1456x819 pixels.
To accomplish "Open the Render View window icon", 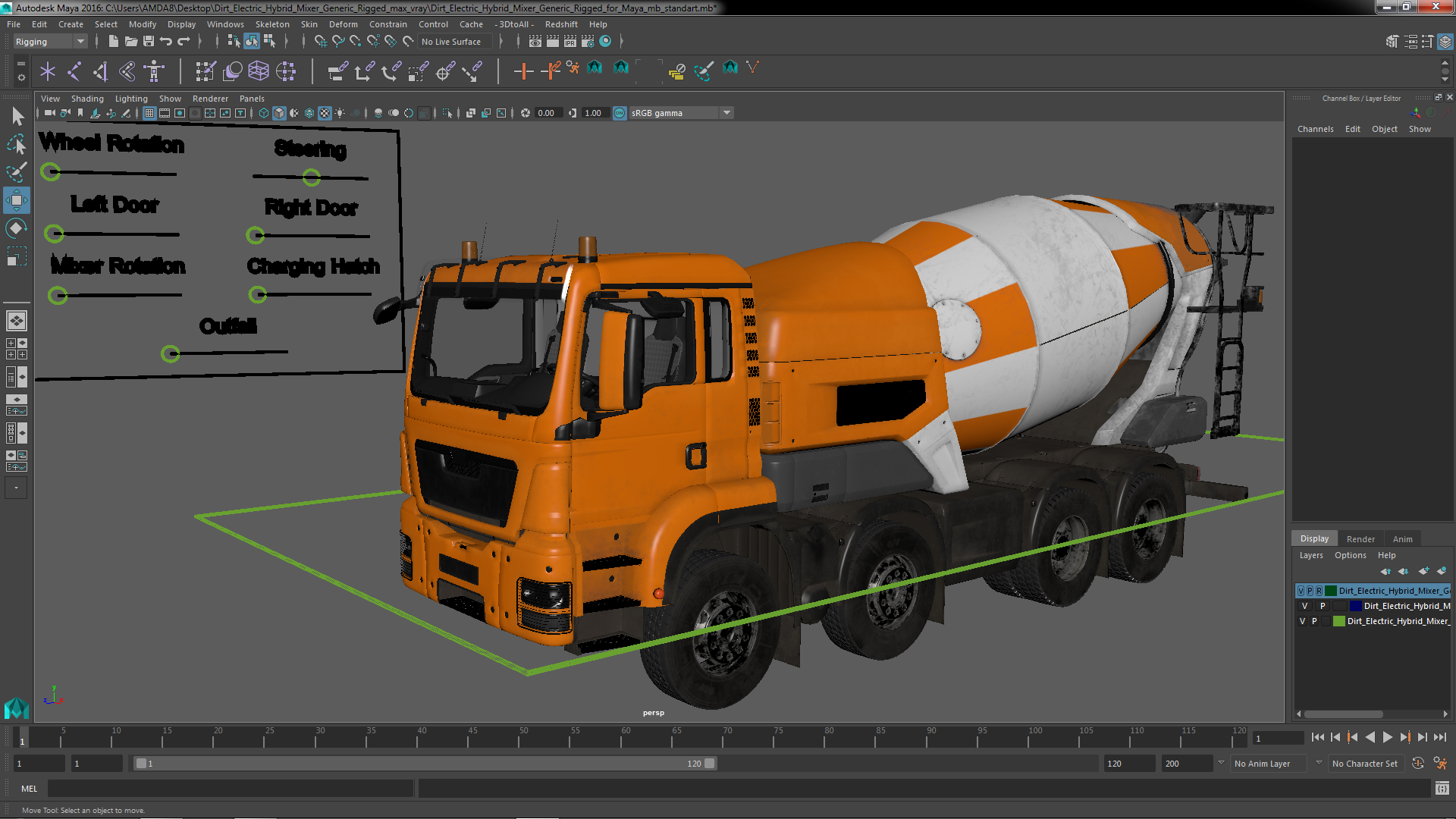I will pyautogui.click(x=535, y=41).
